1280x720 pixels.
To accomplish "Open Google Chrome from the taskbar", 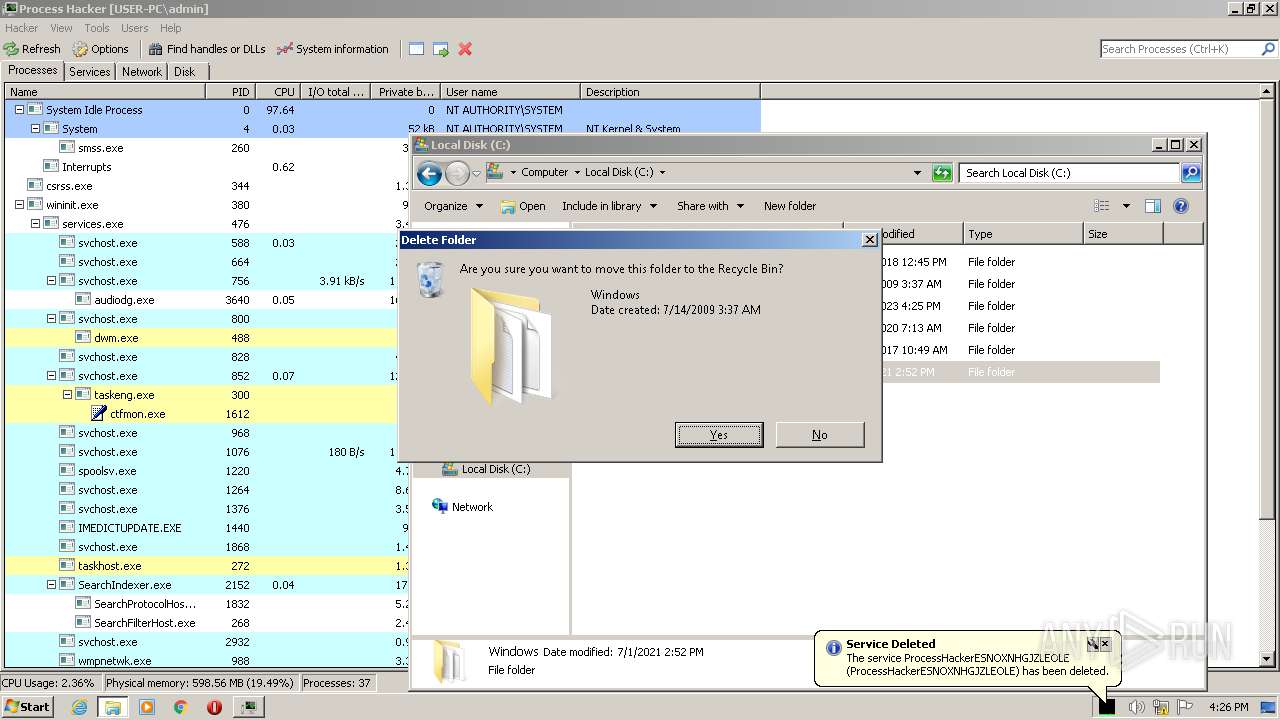I will click(180, 707).
